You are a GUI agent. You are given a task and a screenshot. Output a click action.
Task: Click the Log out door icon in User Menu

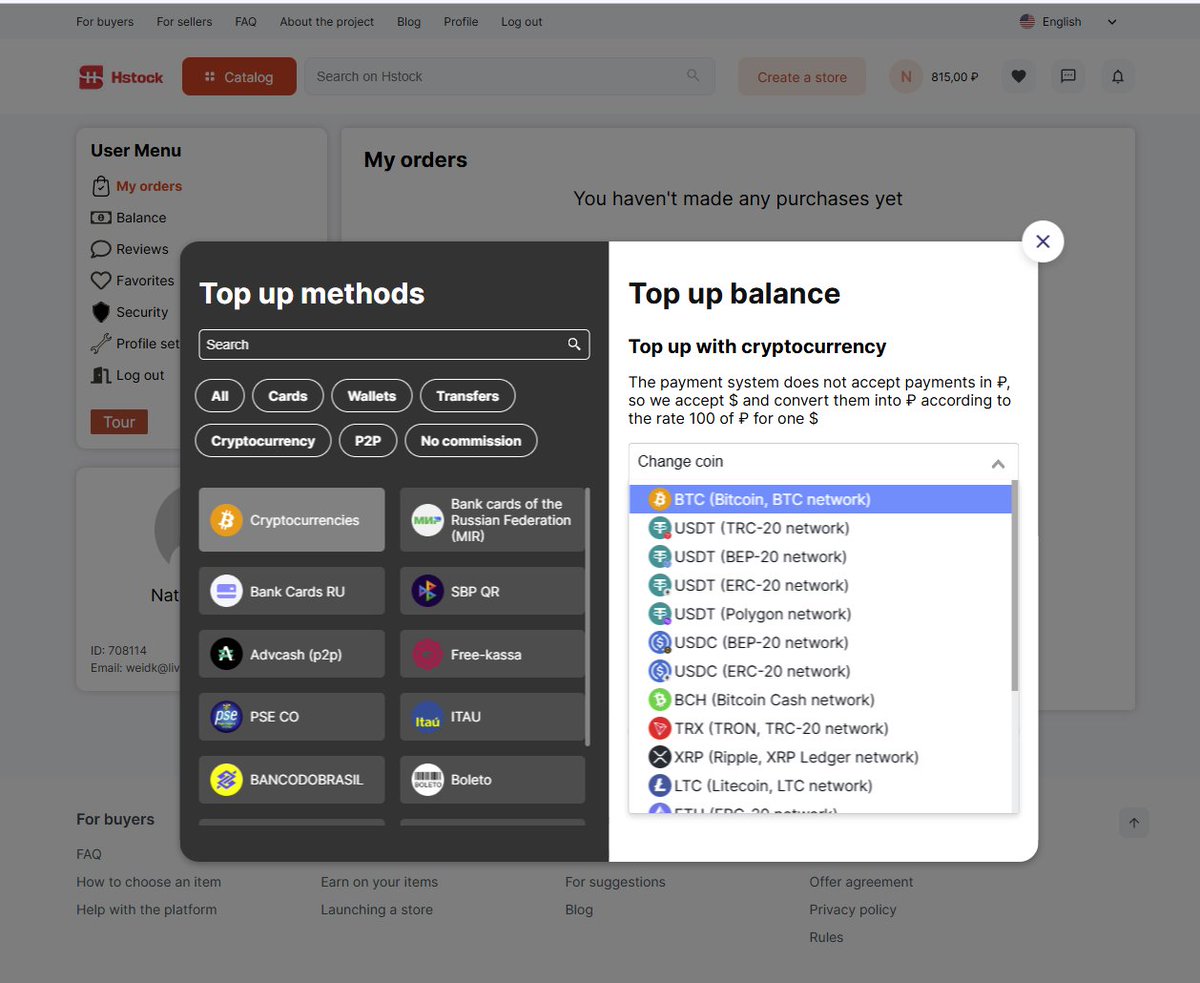[100, 375]
